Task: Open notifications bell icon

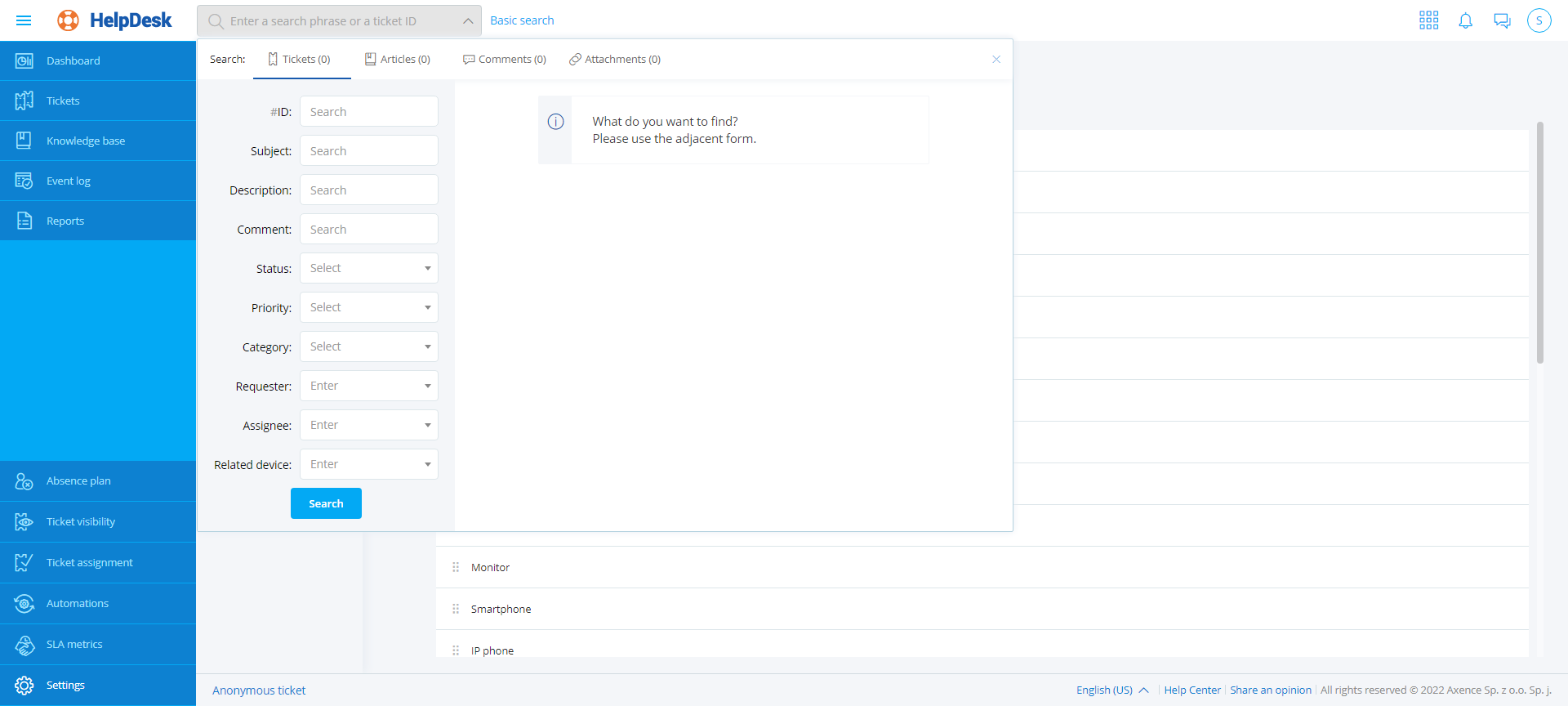Action: (1465, 20)
